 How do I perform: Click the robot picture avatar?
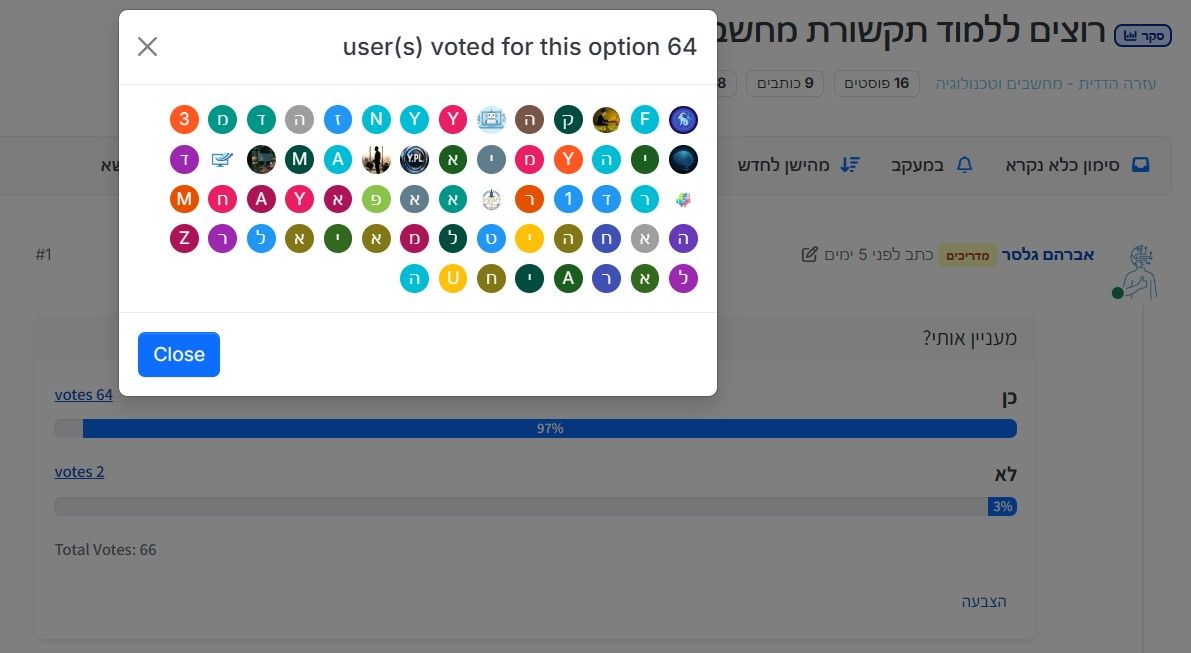(x=491, y=119)
